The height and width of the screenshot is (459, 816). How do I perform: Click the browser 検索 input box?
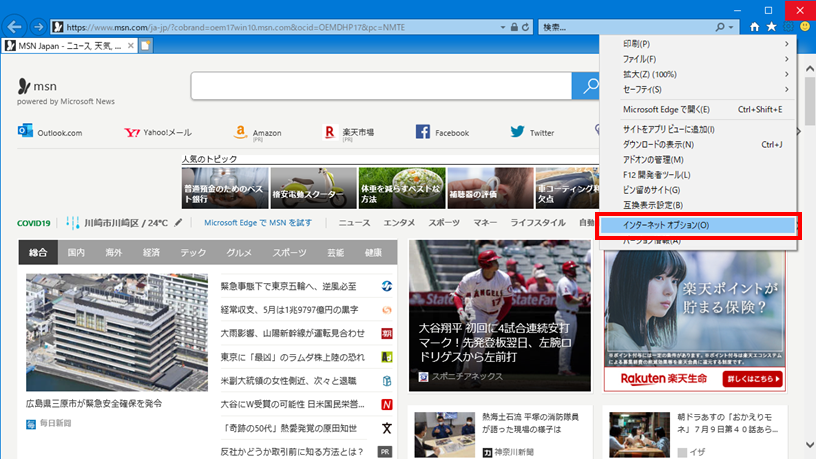point(626,27)
